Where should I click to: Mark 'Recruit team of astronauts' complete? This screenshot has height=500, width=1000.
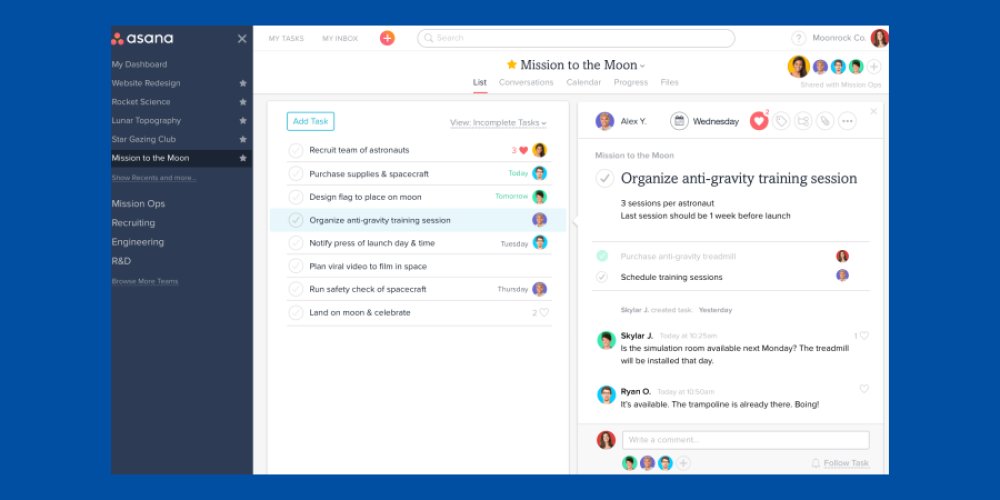point(296,150)
